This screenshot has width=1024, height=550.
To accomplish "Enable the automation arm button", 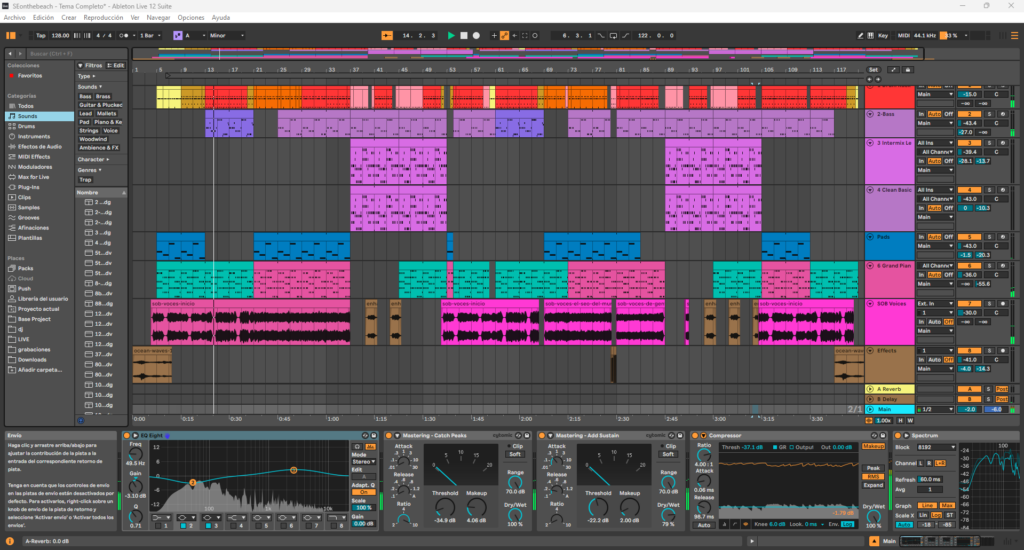I will (504, 35).
